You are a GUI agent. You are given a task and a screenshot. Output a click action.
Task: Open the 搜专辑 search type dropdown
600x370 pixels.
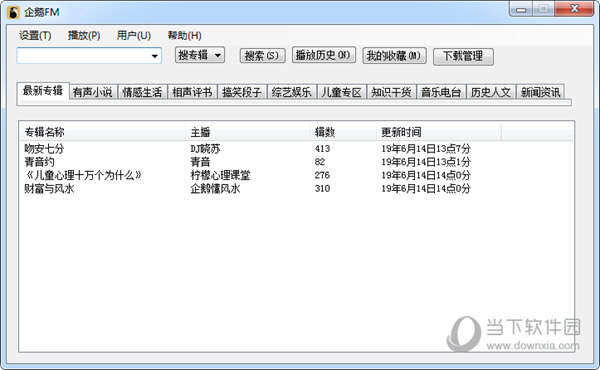coord(199,55)
